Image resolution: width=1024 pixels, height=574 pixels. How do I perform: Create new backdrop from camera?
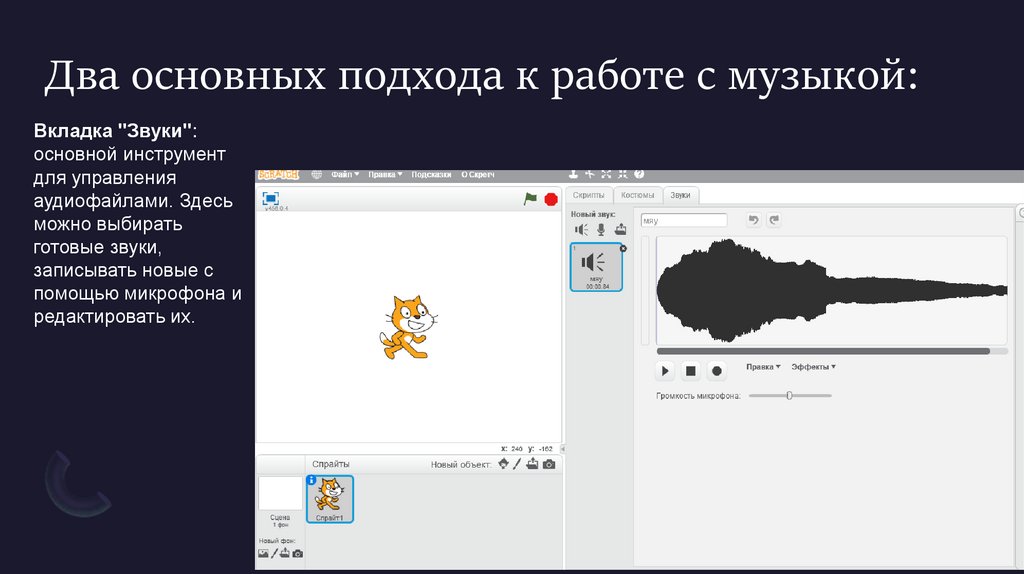(298, 553)
